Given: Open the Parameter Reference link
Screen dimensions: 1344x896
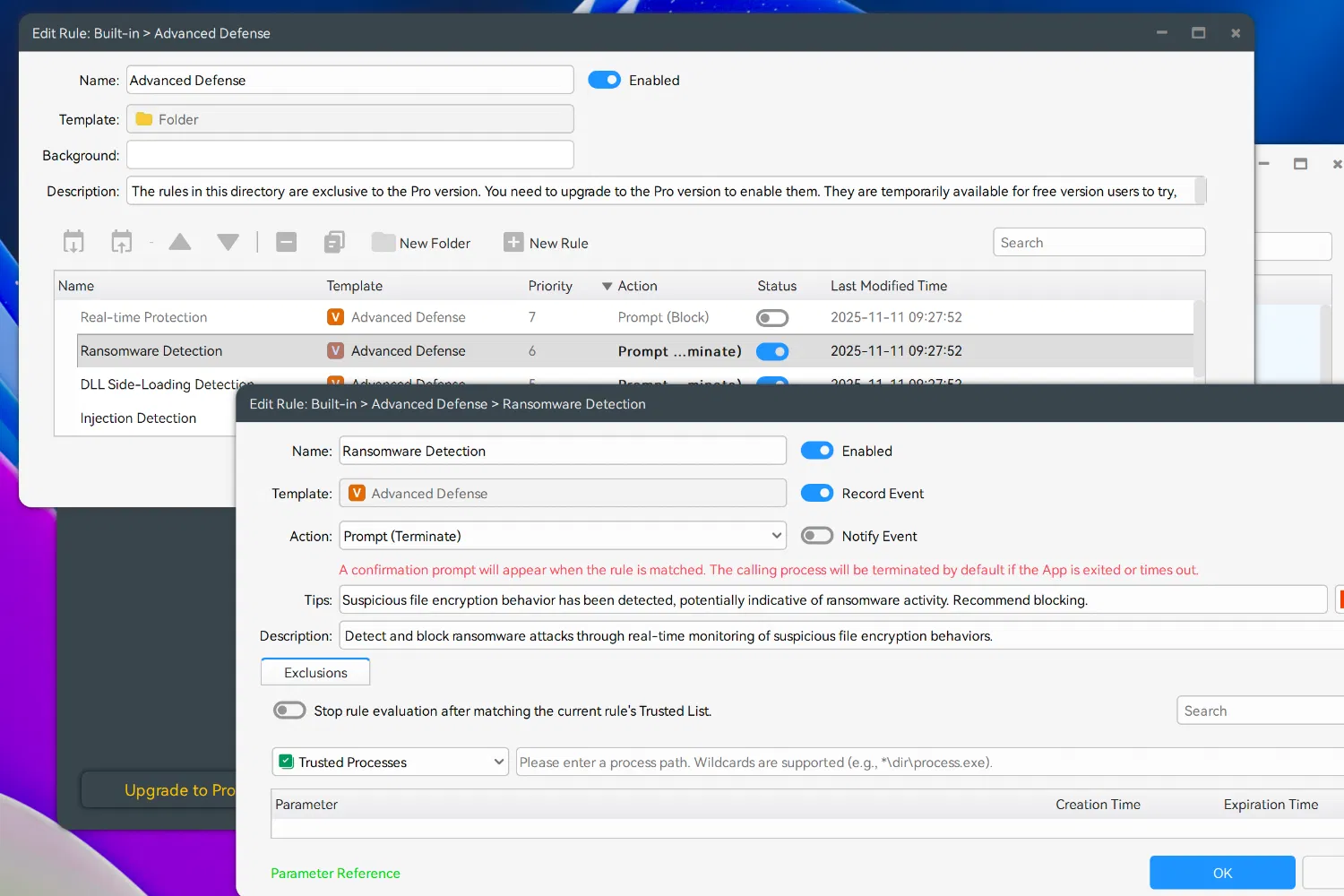Looking at the screenshot, I should tap(335, 874).
